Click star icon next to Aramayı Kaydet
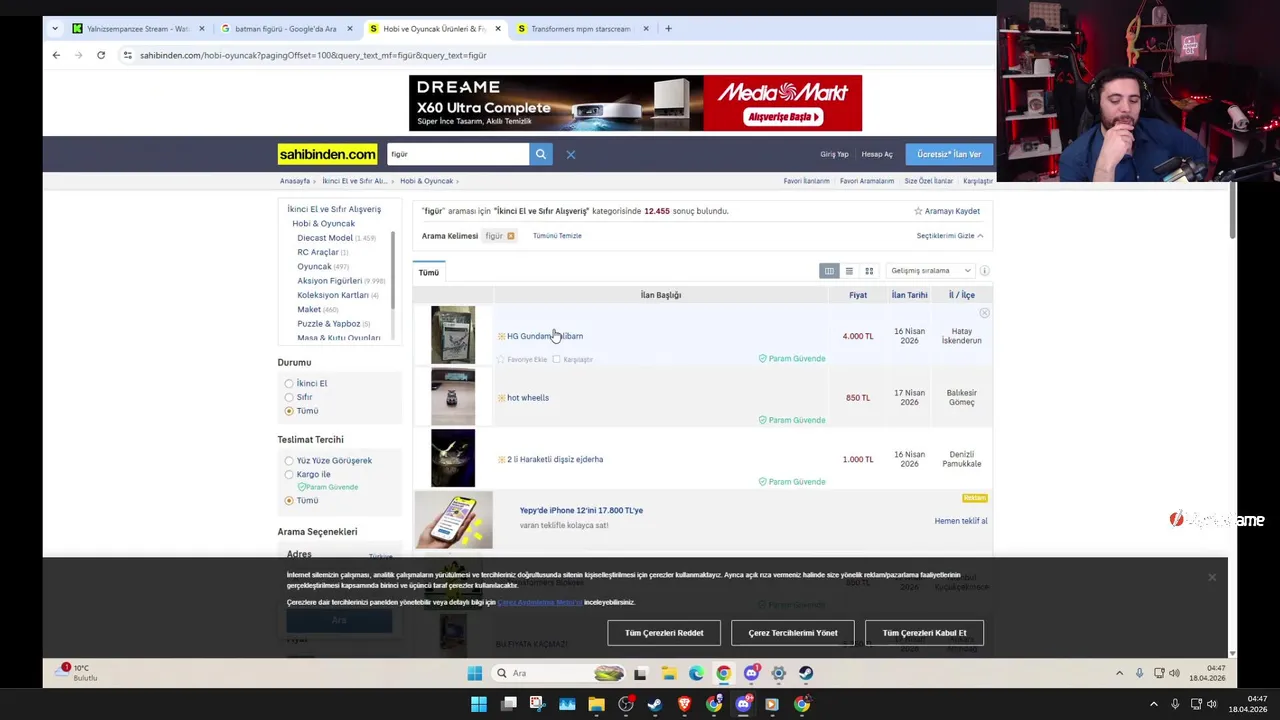The width and height of the screenshot is (1280, 720). [918, 211]
